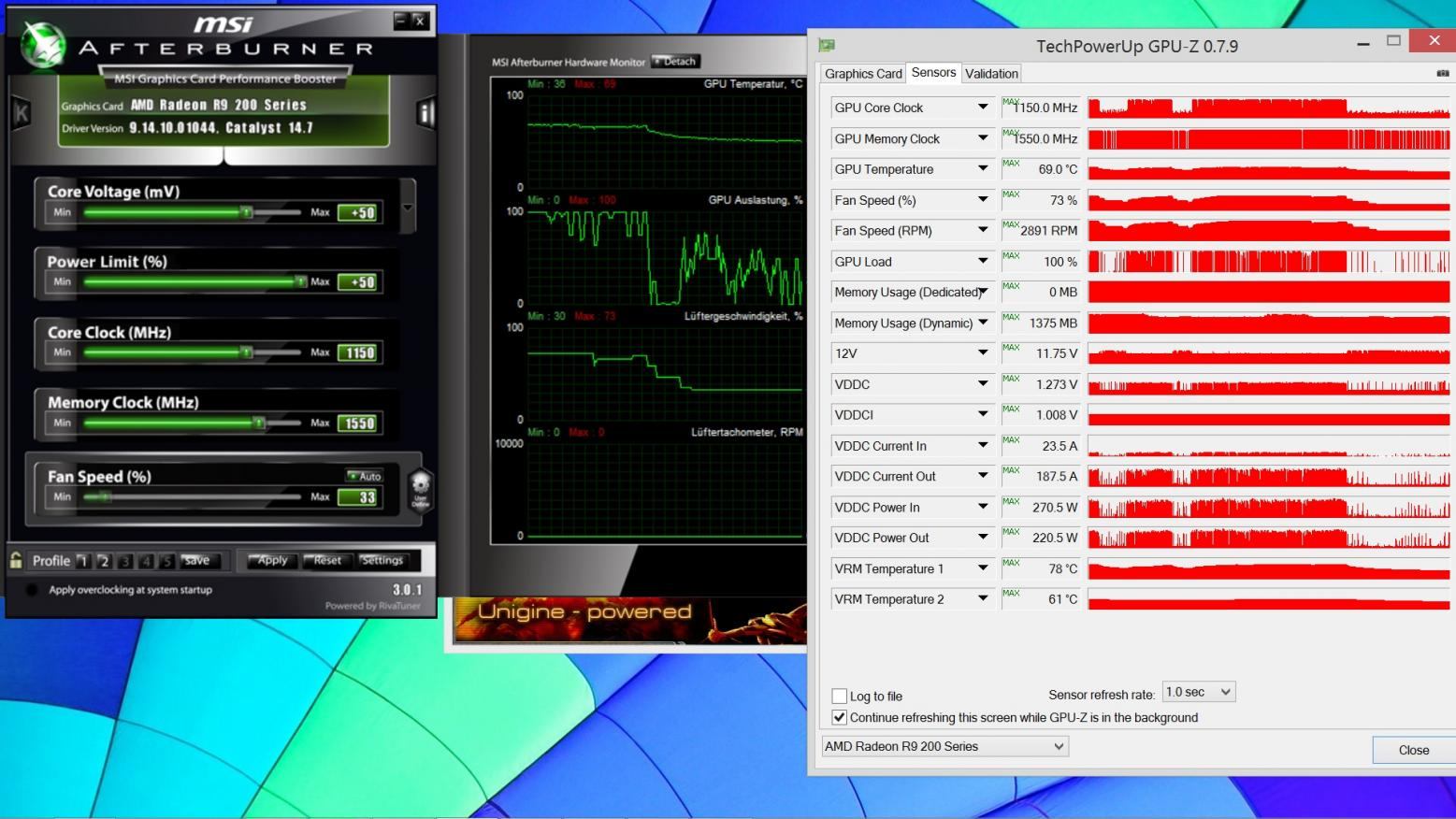Click the VDDC Power In value 270.5 W
This screenshot has width=1456, height=819.
coord(1041,507)
